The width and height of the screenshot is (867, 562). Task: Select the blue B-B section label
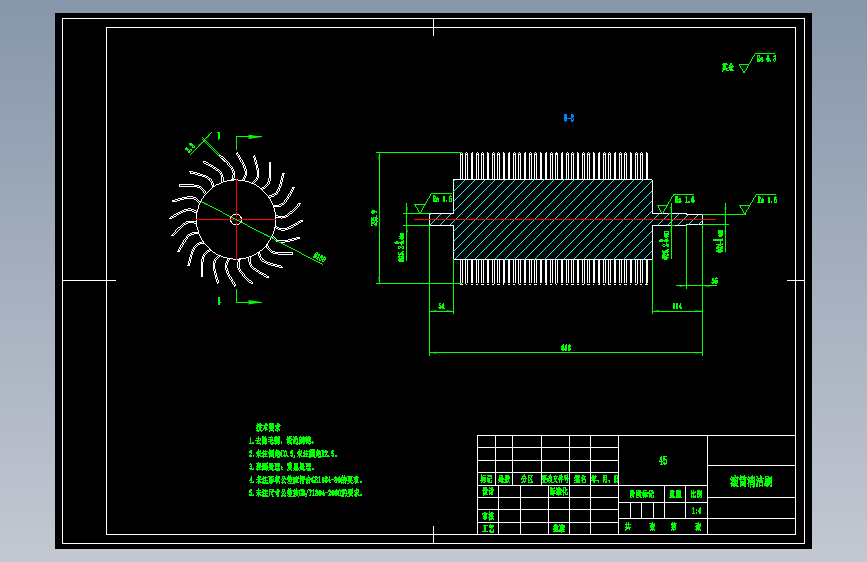pyautogui.click(x=568, y=118)
